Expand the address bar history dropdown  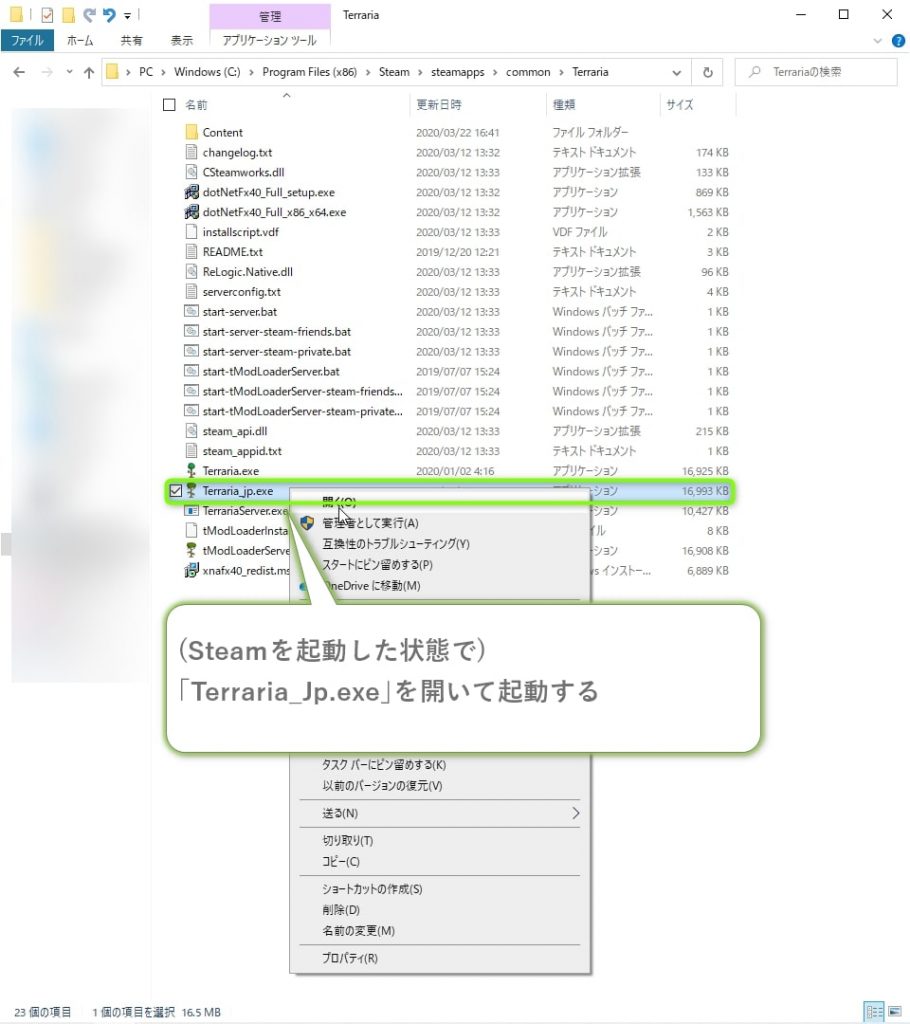677,72
